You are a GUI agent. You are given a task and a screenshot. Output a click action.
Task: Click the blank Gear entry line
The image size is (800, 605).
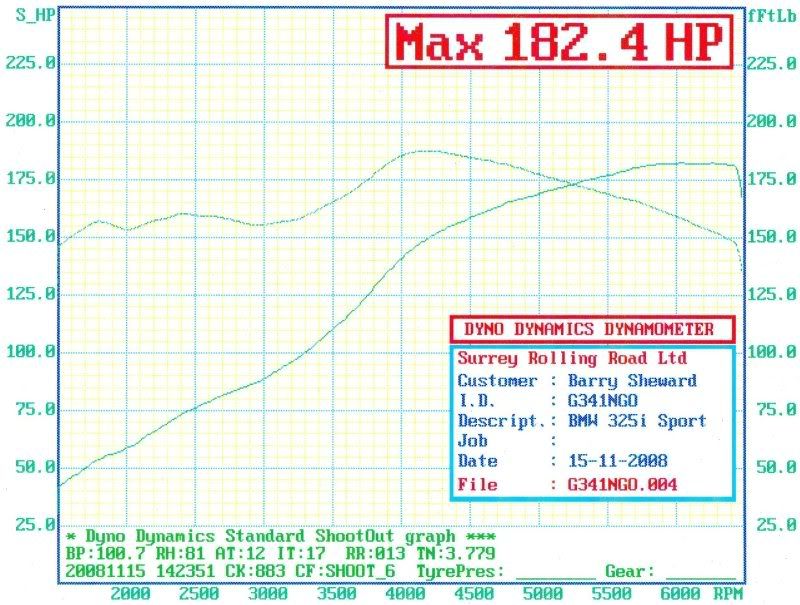pyautogui.click(x=700, y=573)
